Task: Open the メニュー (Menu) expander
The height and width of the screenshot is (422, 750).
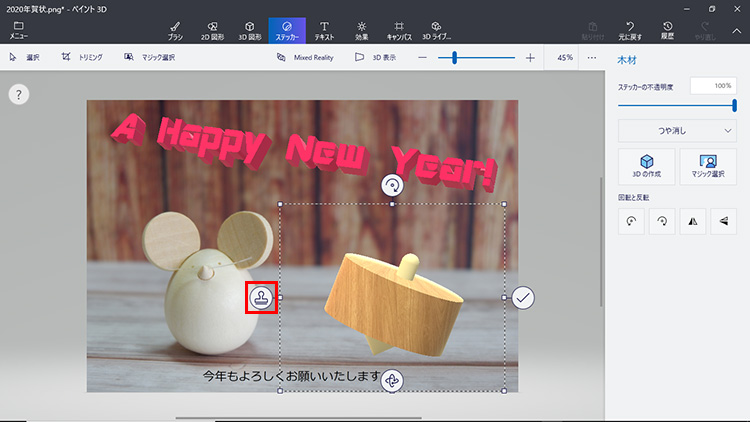Action: pyautogui.click(x=18, y=29)
